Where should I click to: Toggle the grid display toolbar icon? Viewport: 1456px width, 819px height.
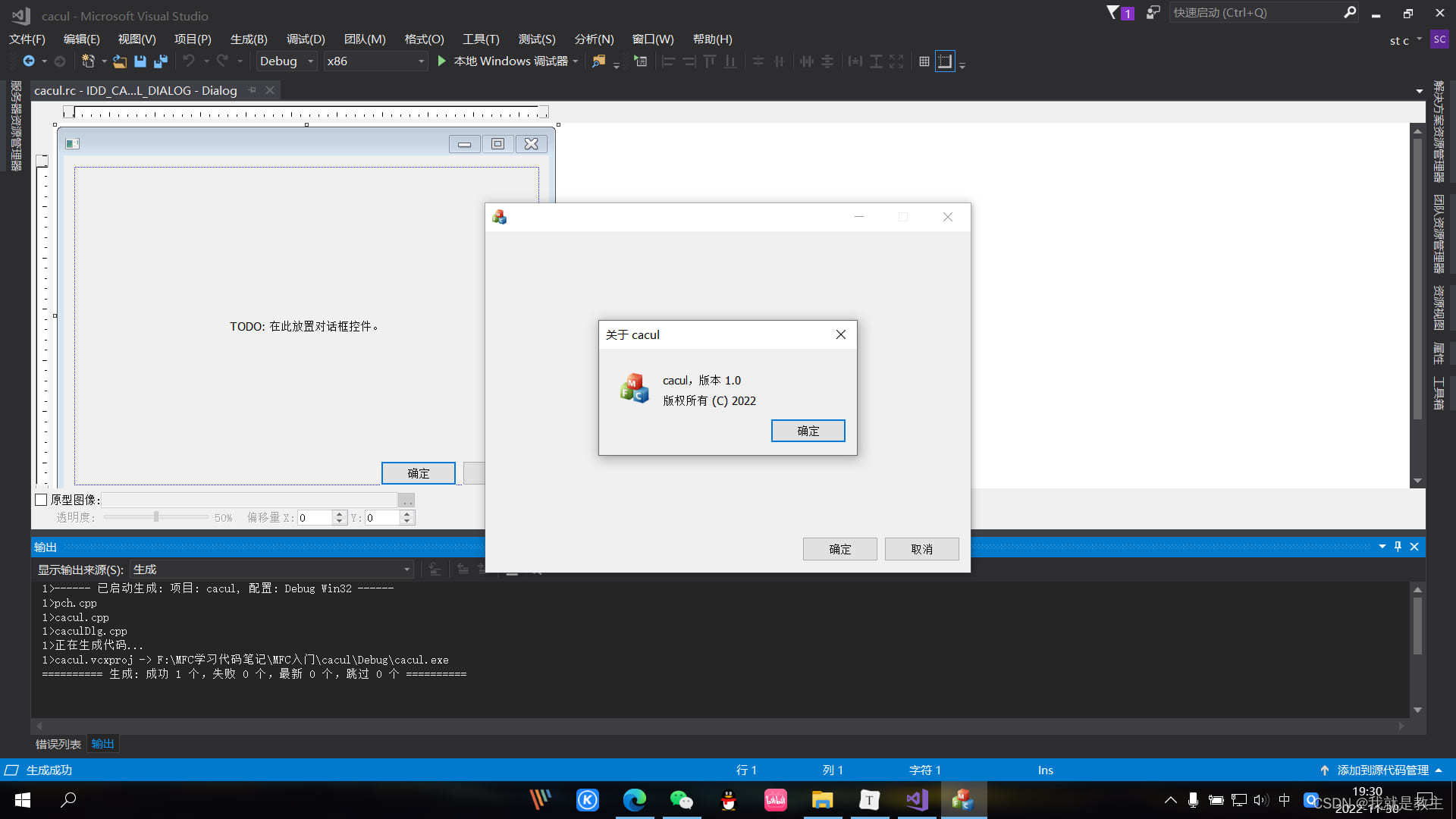924,61
